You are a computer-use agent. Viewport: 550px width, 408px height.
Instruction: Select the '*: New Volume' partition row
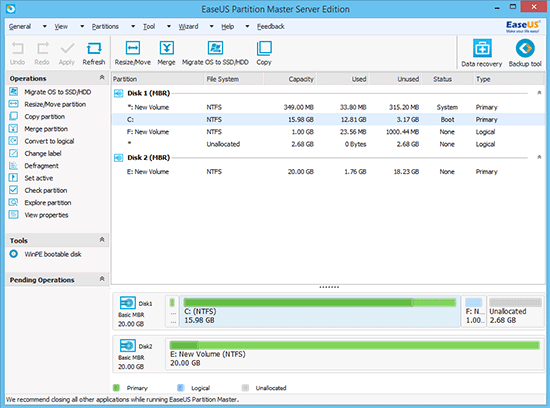[328, 107]
